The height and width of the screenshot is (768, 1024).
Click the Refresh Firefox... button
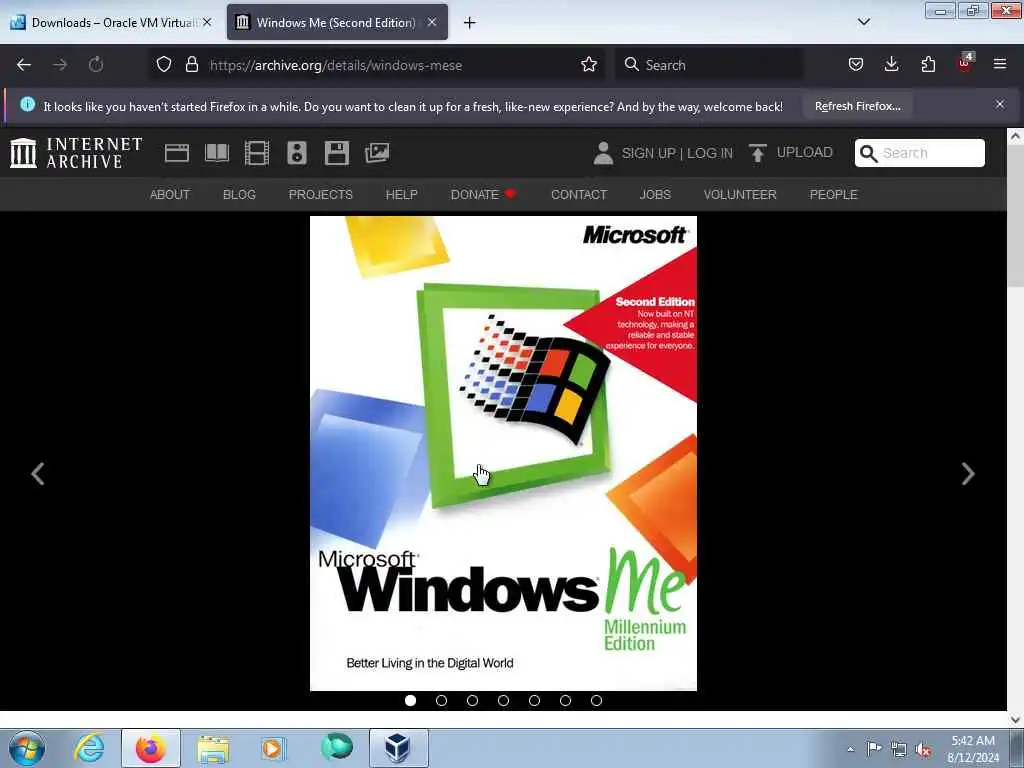pyautogui.click(x=857, y=106)
